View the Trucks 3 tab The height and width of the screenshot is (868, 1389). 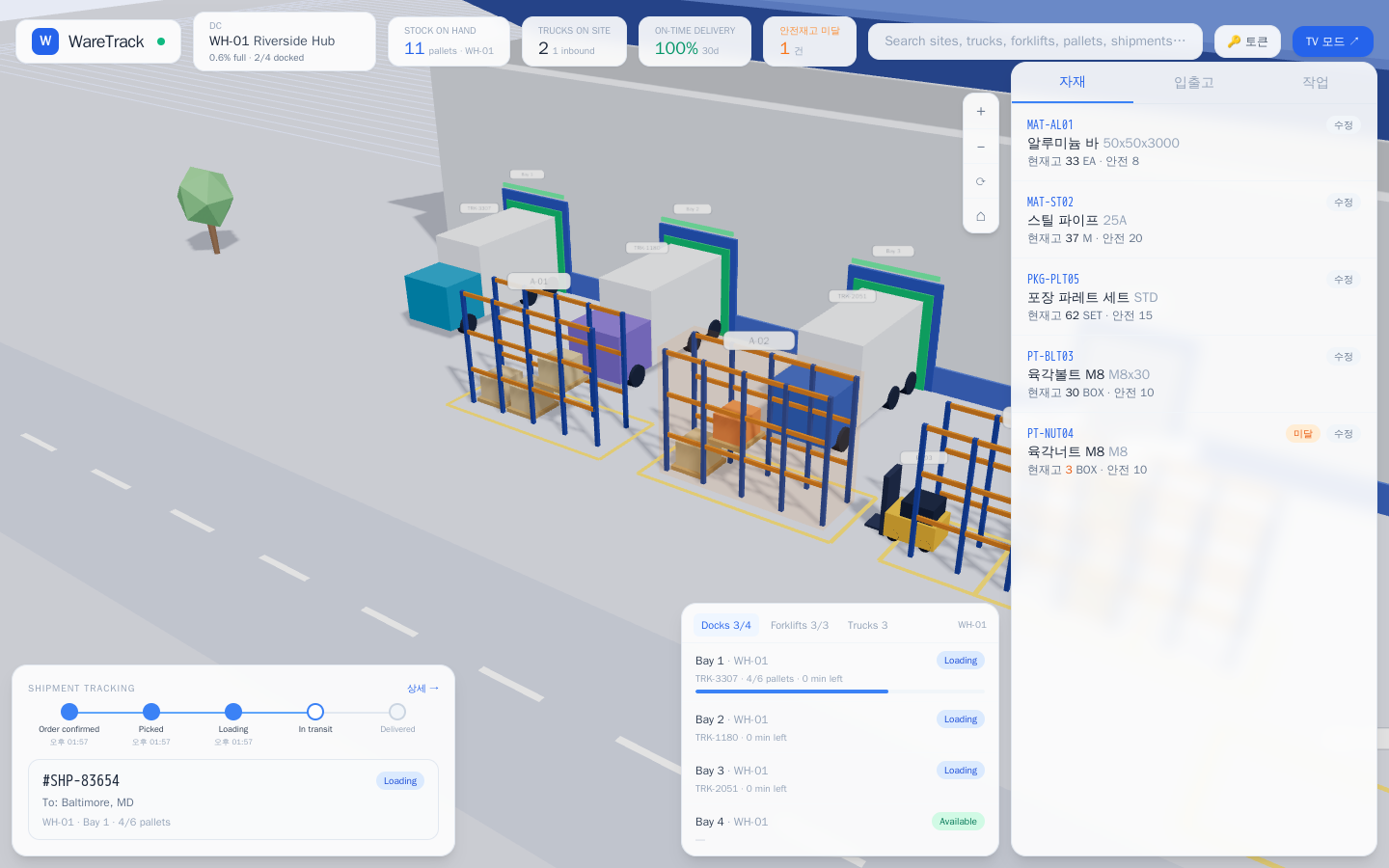pos(867,625)
